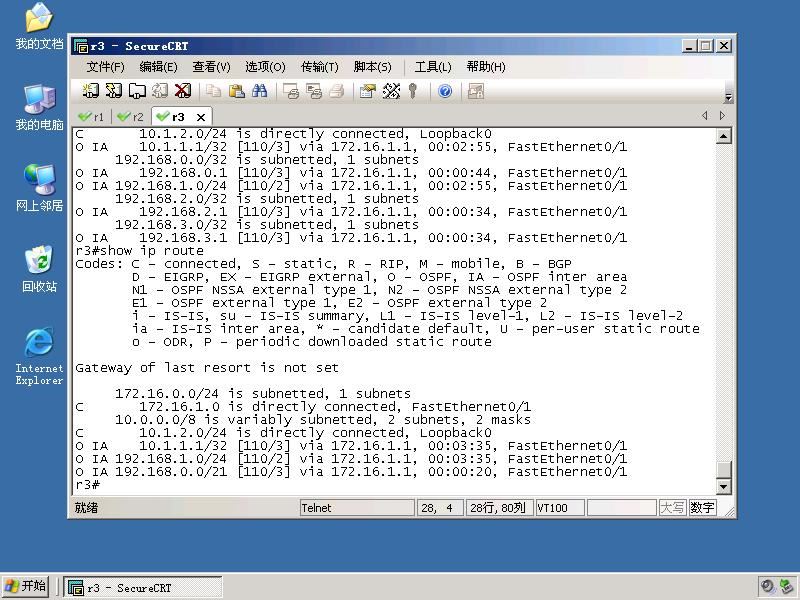800x600 pixels.
Task: Click the blue Help question mark icon
Action: coord(445,91)
